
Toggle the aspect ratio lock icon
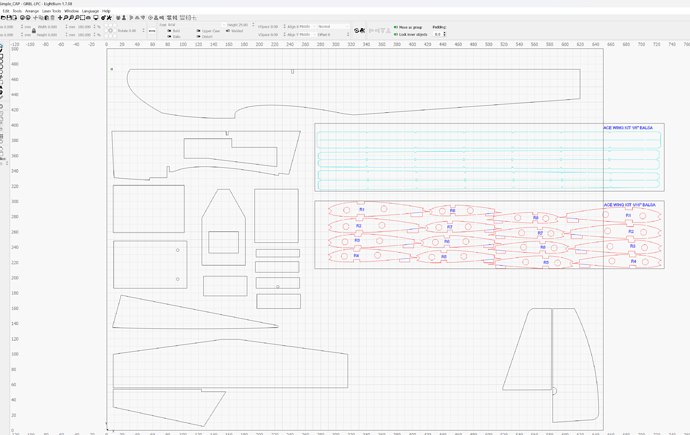(34, 30)
